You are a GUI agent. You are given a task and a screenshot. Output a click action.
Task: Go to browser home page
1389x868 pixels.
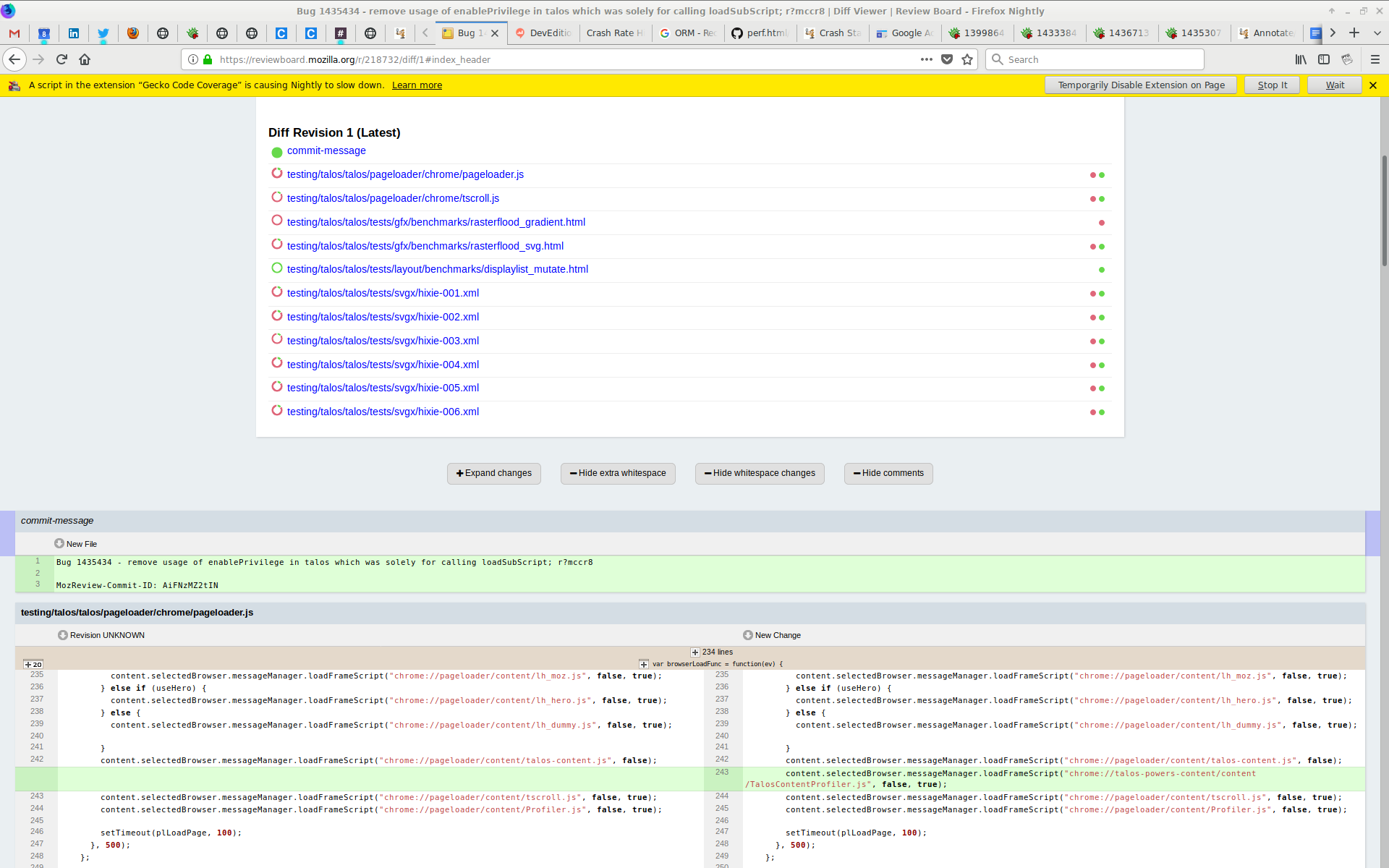point(85,59)
